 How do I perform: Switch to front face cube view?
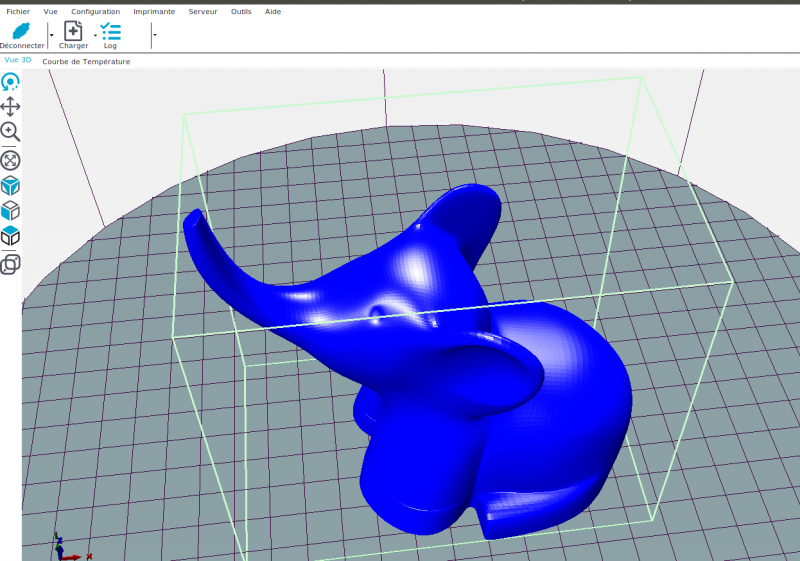(10, 211)
